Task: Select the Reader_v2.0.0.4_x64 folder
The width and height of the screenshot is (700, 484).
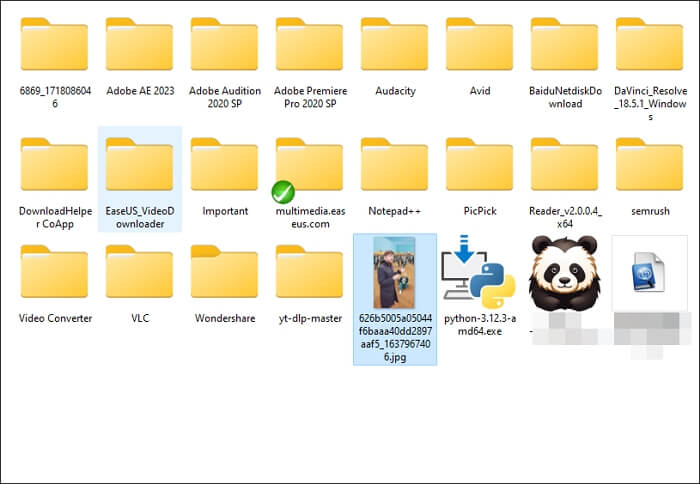Action: click(564, 165)
